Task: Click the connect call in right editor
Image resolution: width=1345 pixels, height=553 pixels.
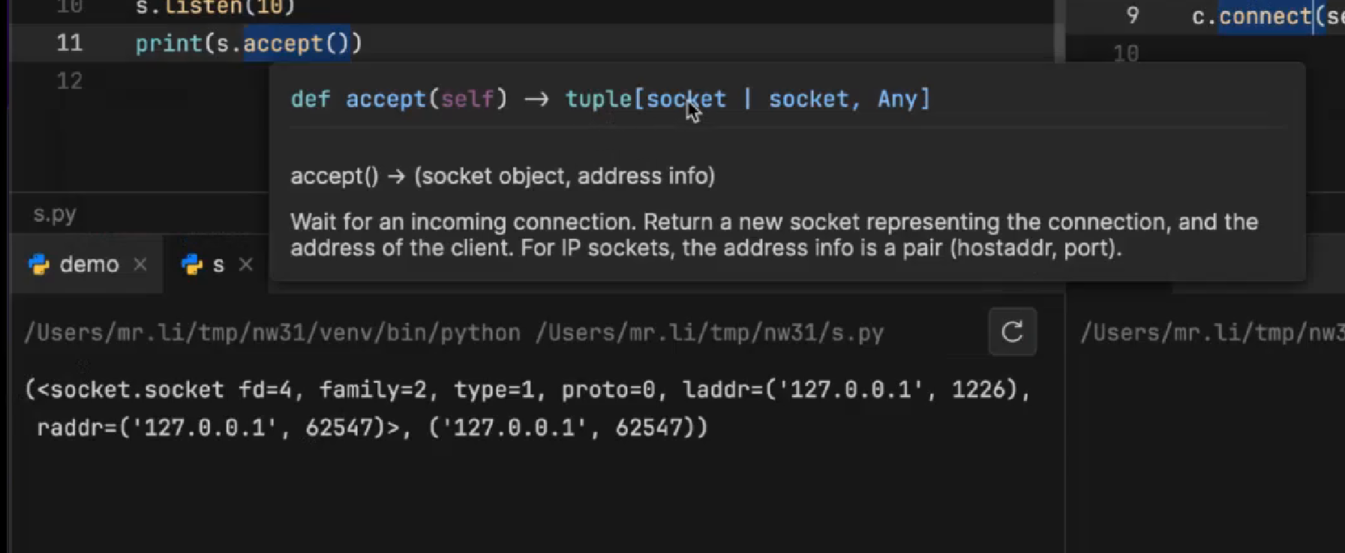Action: tap(1265, 17)
